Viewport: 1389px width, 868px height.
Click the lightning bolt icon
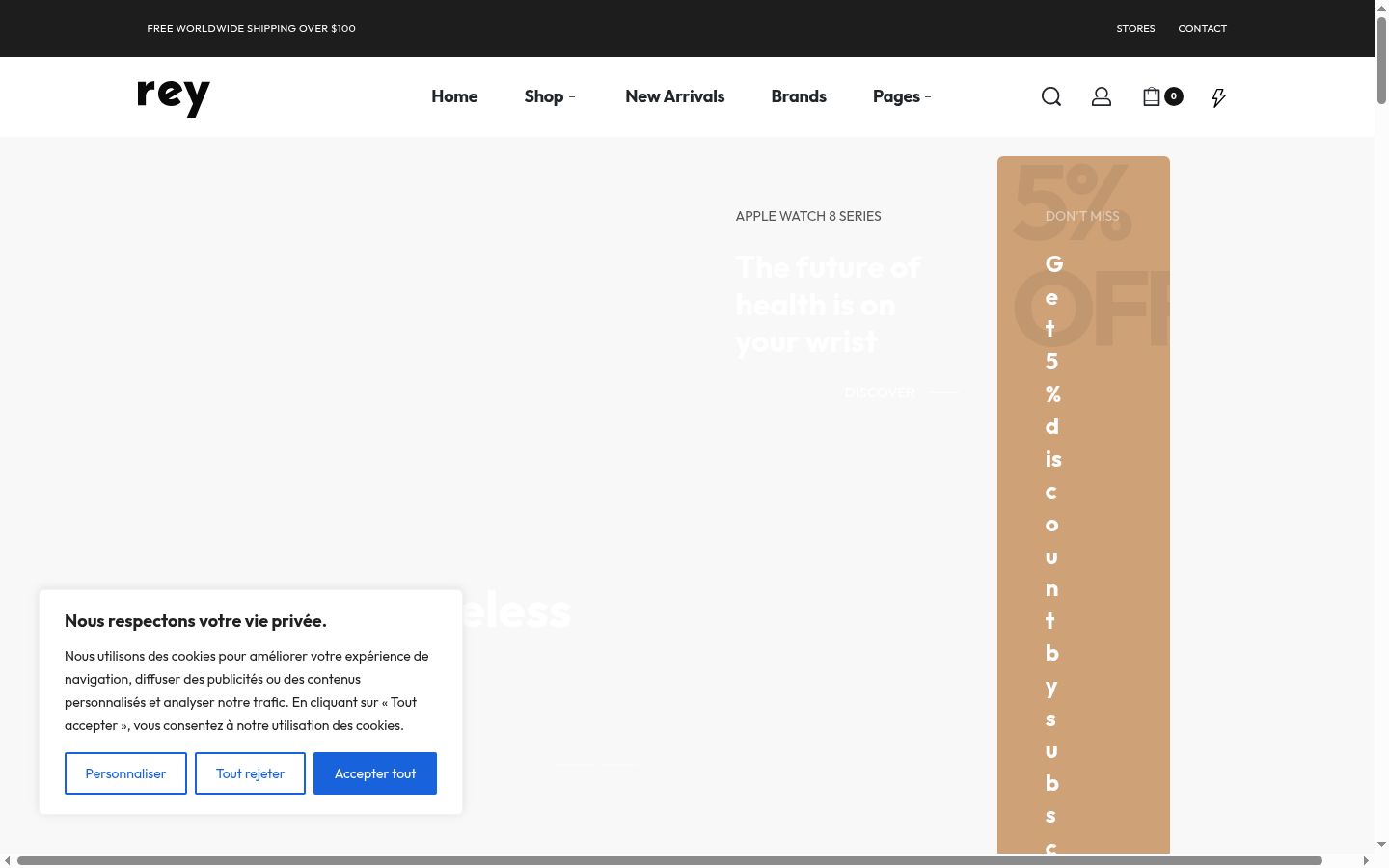tap(1219, 97)
